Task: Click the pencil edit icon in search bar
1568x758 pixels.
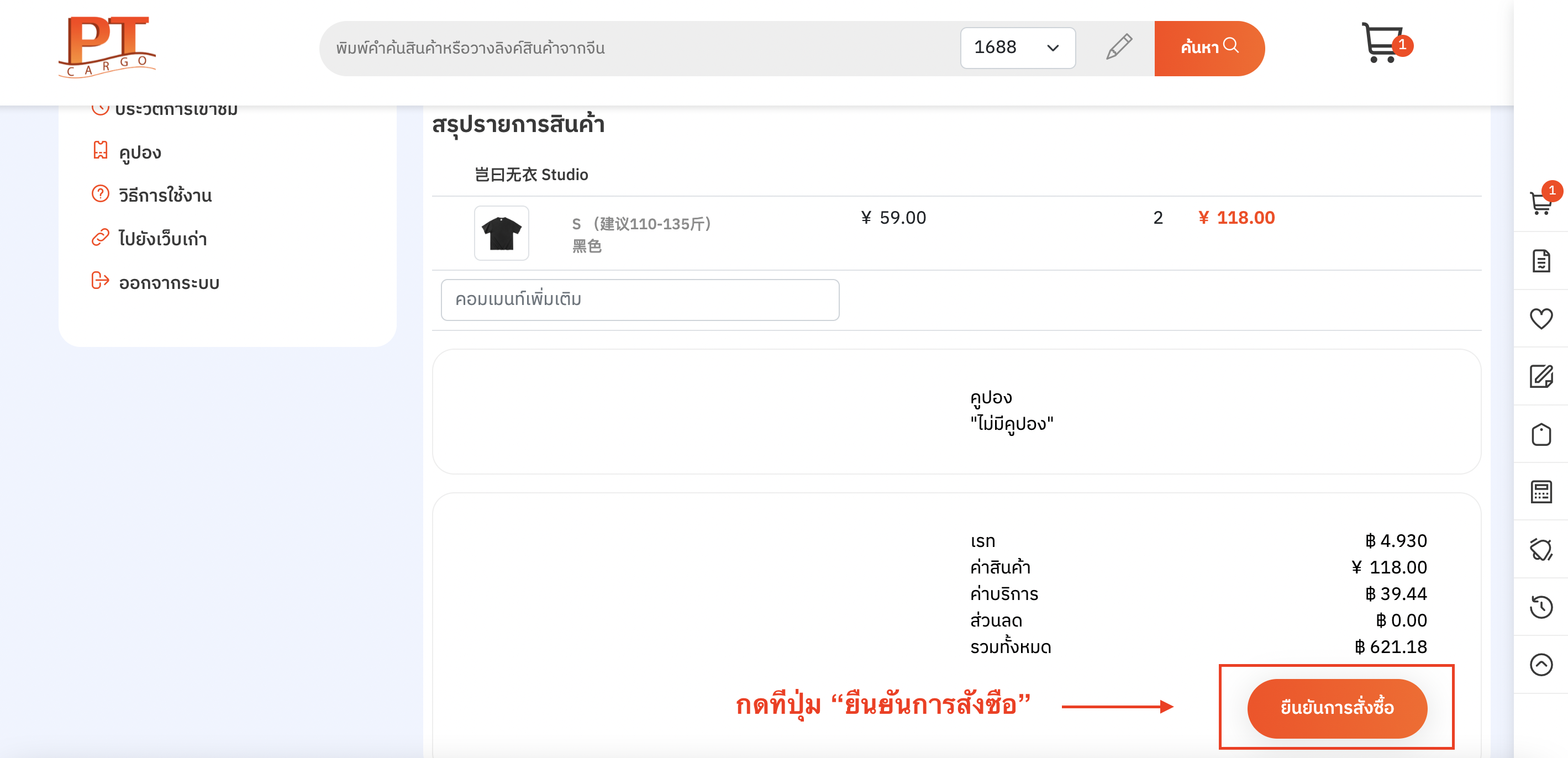Action: 1118,48
